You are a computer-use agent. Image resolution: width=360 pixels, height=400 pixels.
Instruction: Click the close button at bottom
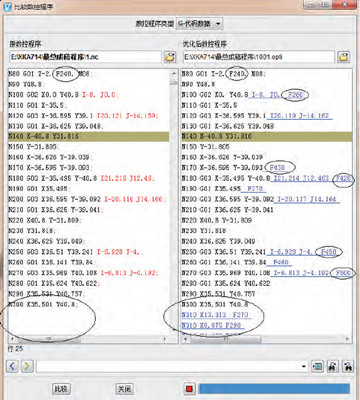(124, 389)
